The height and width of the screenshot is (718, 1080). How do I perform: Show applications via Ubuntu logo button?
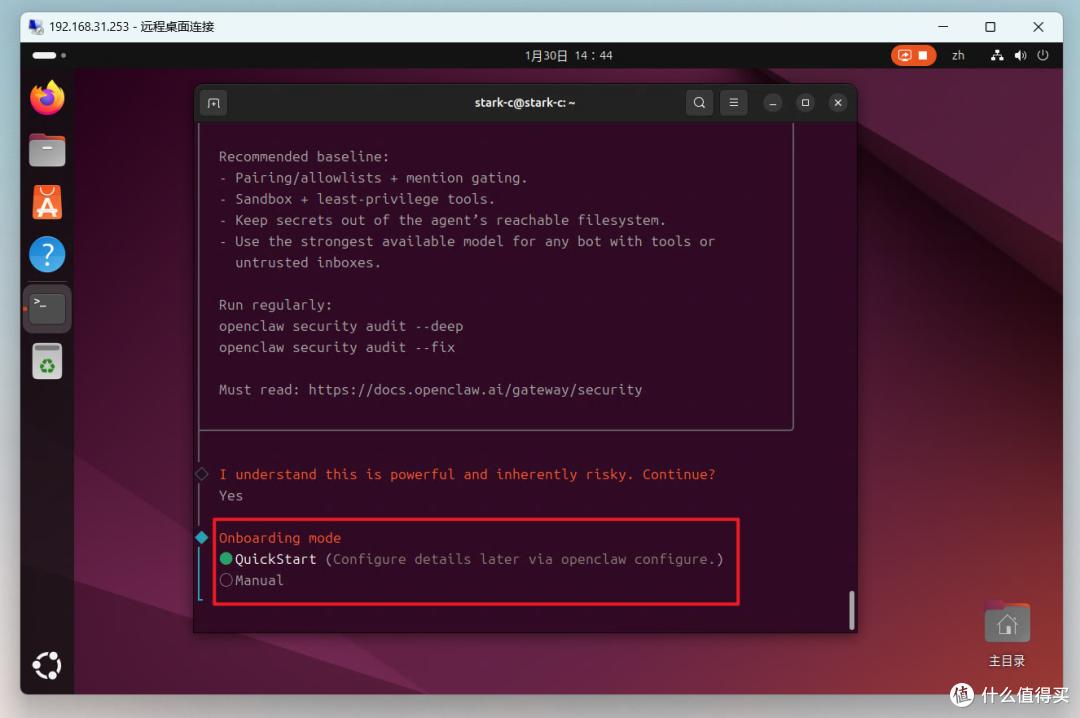(x=47, y=666)
